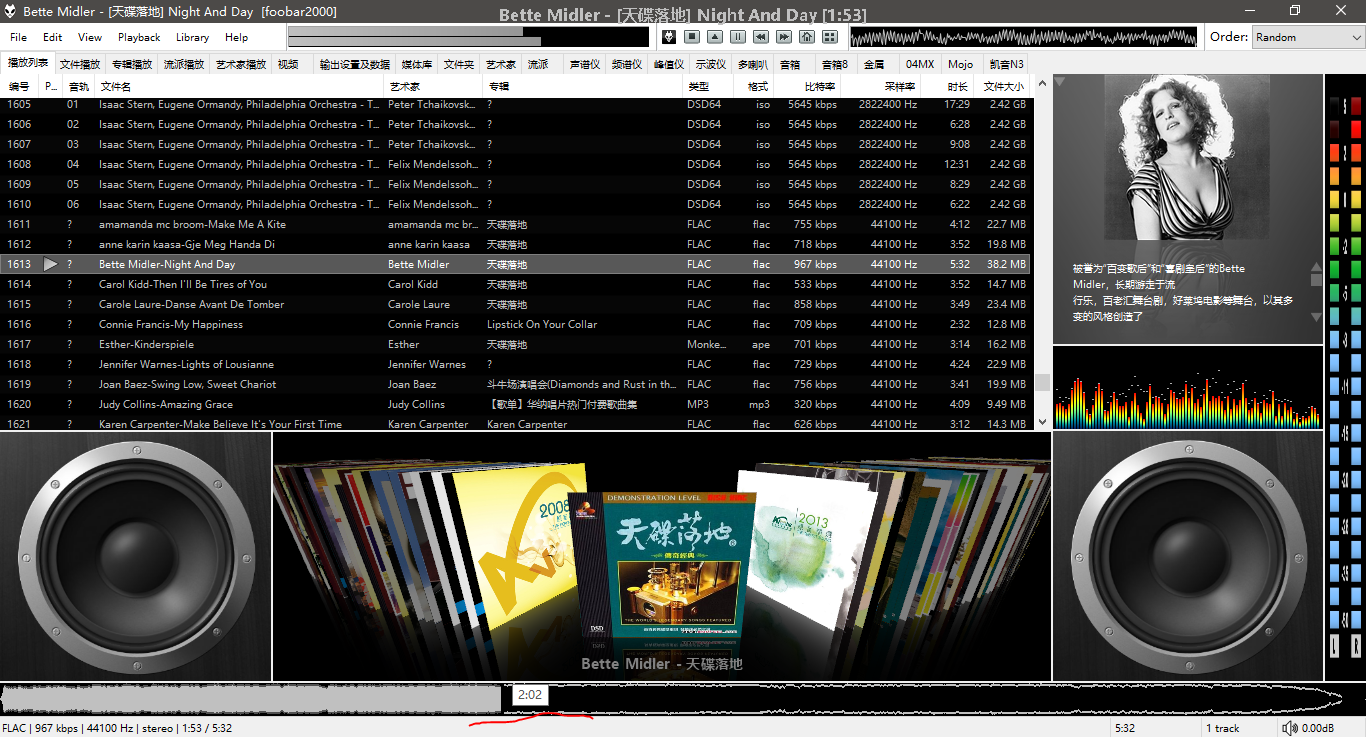Click the grid view toolbar icon
The width and height of the screenshot is (1366, 737).
coord(830,37)
